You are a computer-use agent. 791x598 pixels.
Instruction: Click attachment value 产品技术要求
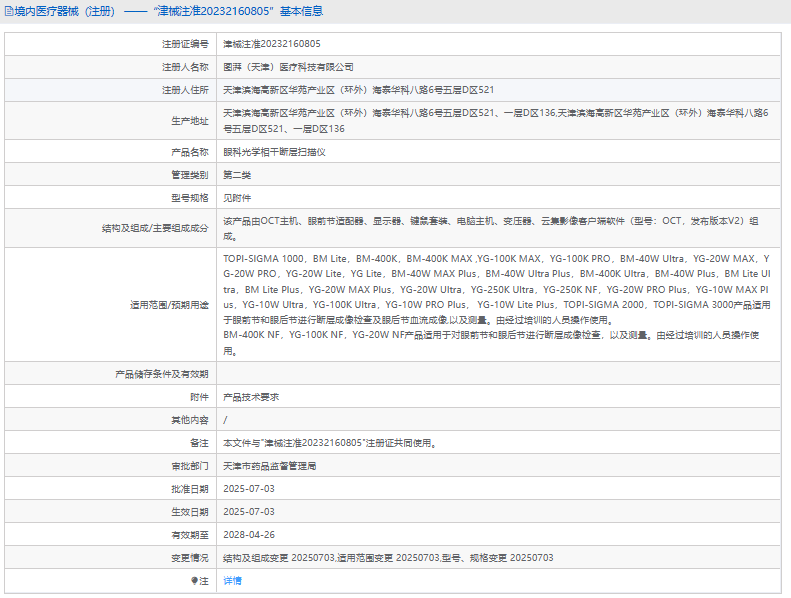coord(251,397)
